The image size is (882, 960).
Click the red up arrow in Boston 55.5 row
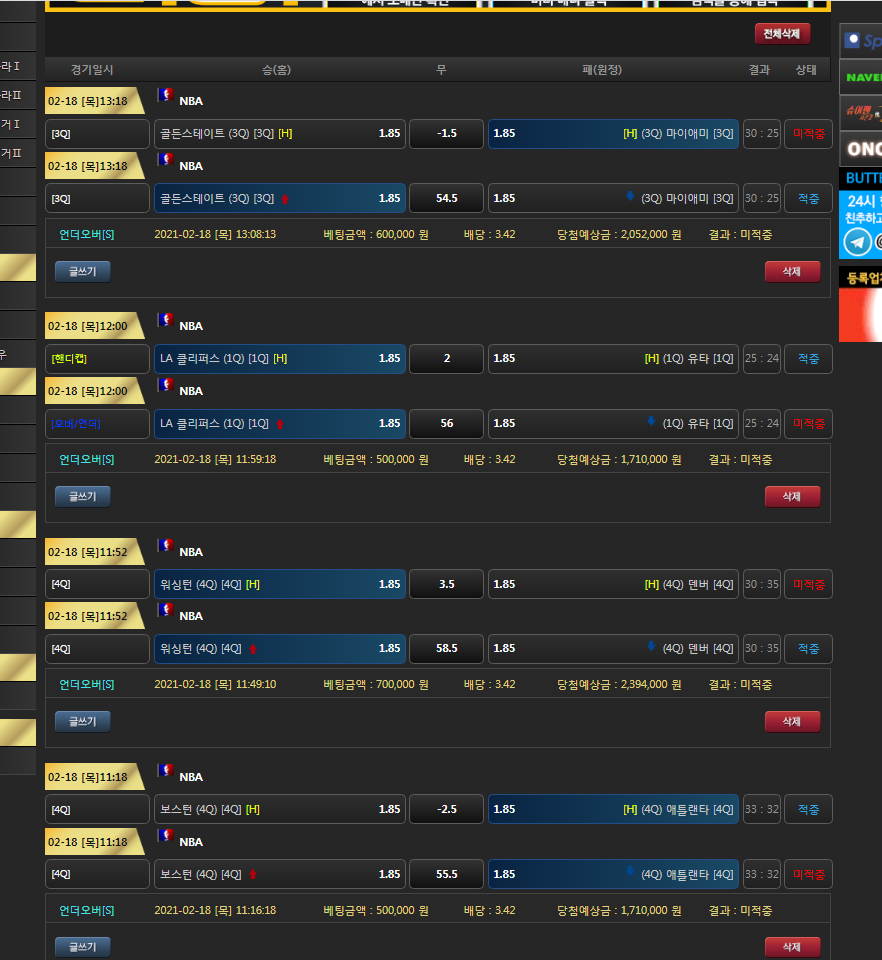(x=252, y=874)
